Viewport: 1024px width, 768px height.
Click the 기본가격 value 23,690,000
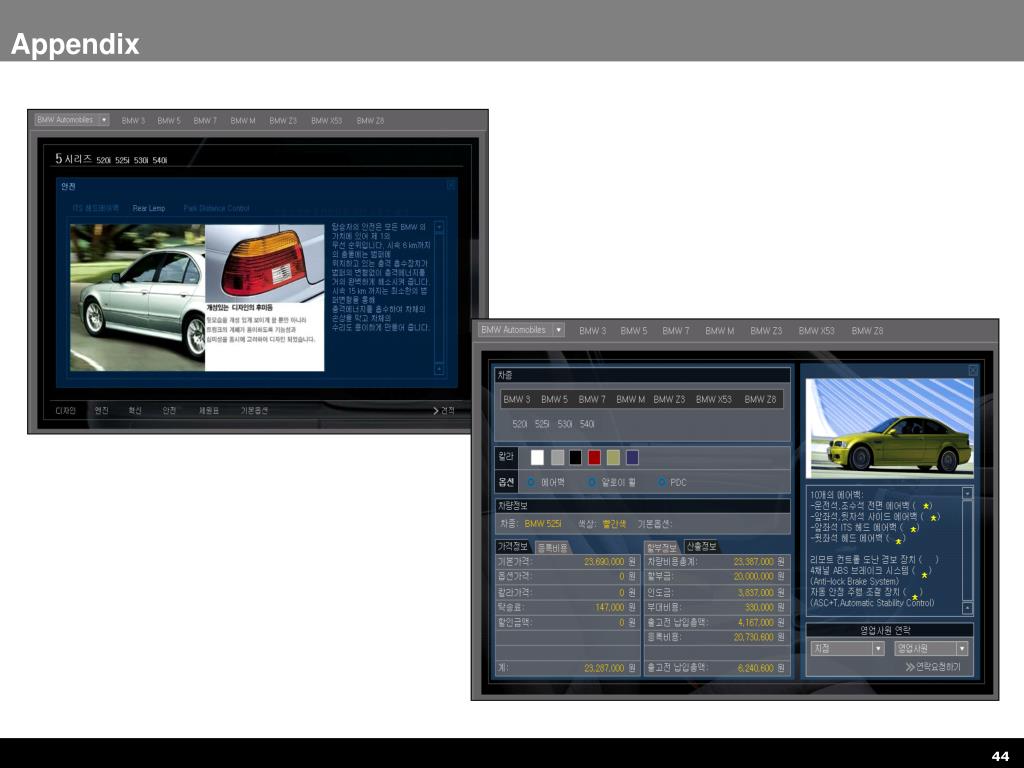tap(603, 562)
